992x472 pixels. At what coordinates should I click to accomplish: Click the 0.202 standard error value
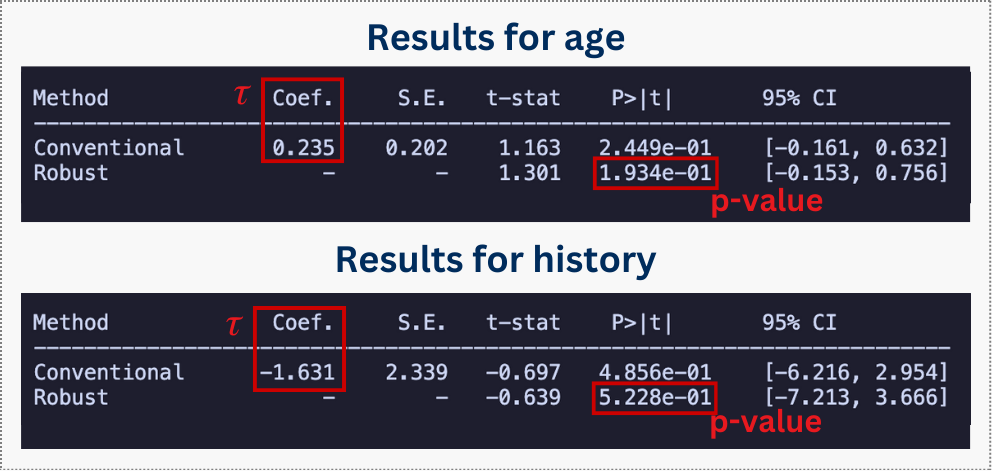(x=416, y=148)
